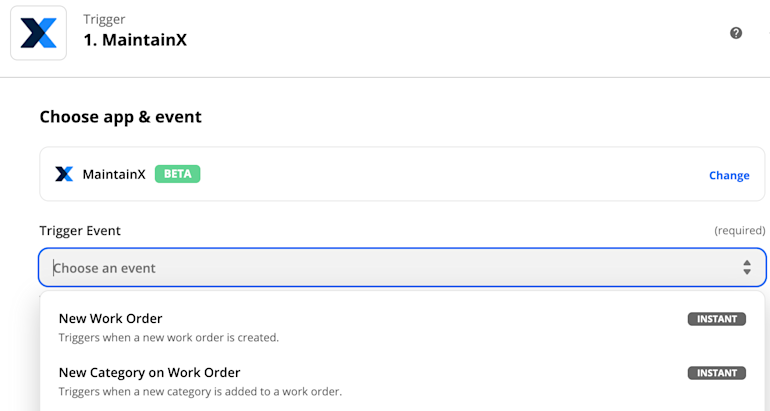Select the New Work Order trigger event
The height and width of the screenshot is (411, 770).
[x=402, y=328]
